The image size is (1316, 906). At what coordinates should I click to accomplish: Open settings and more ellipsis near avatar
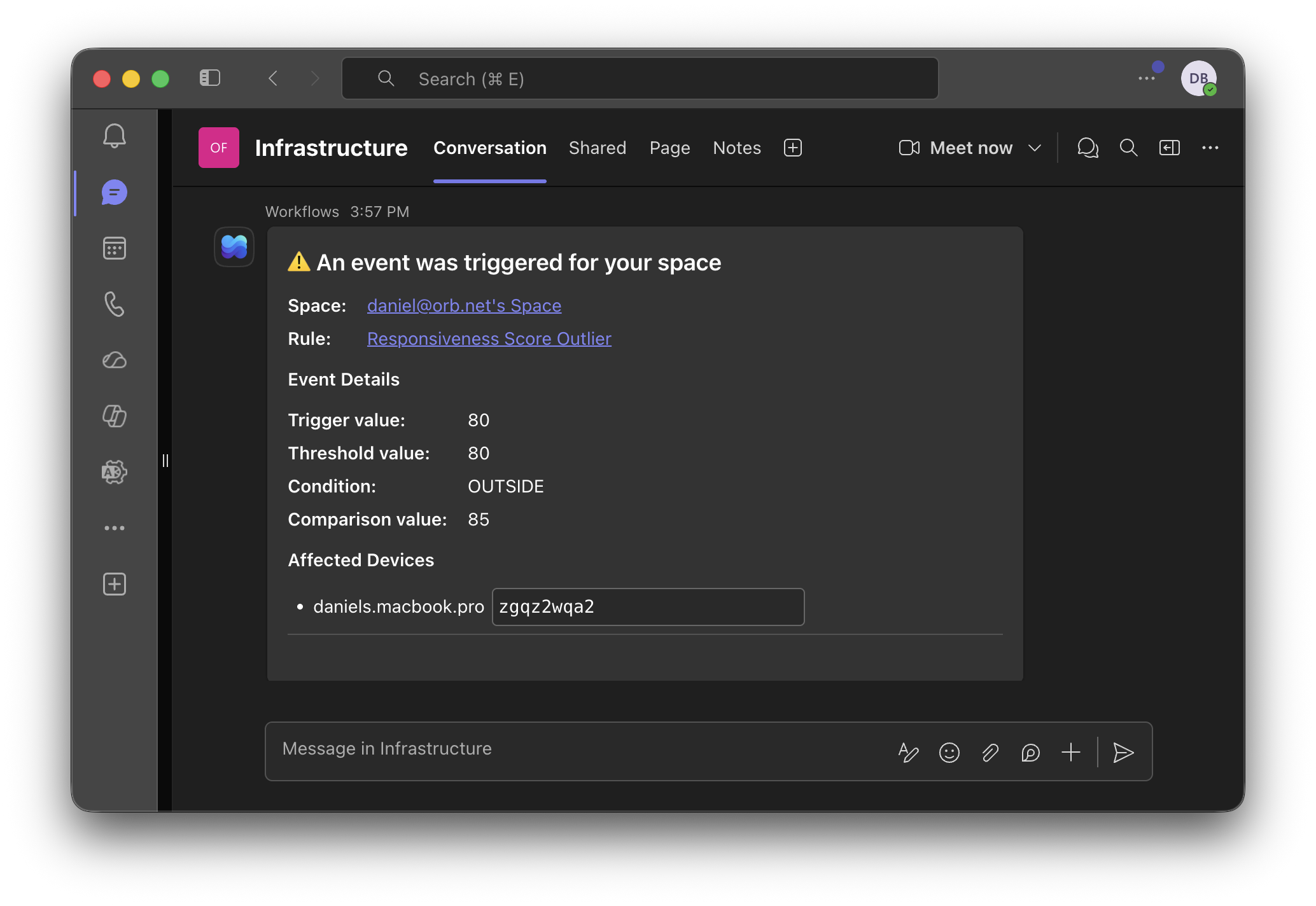1147,78
